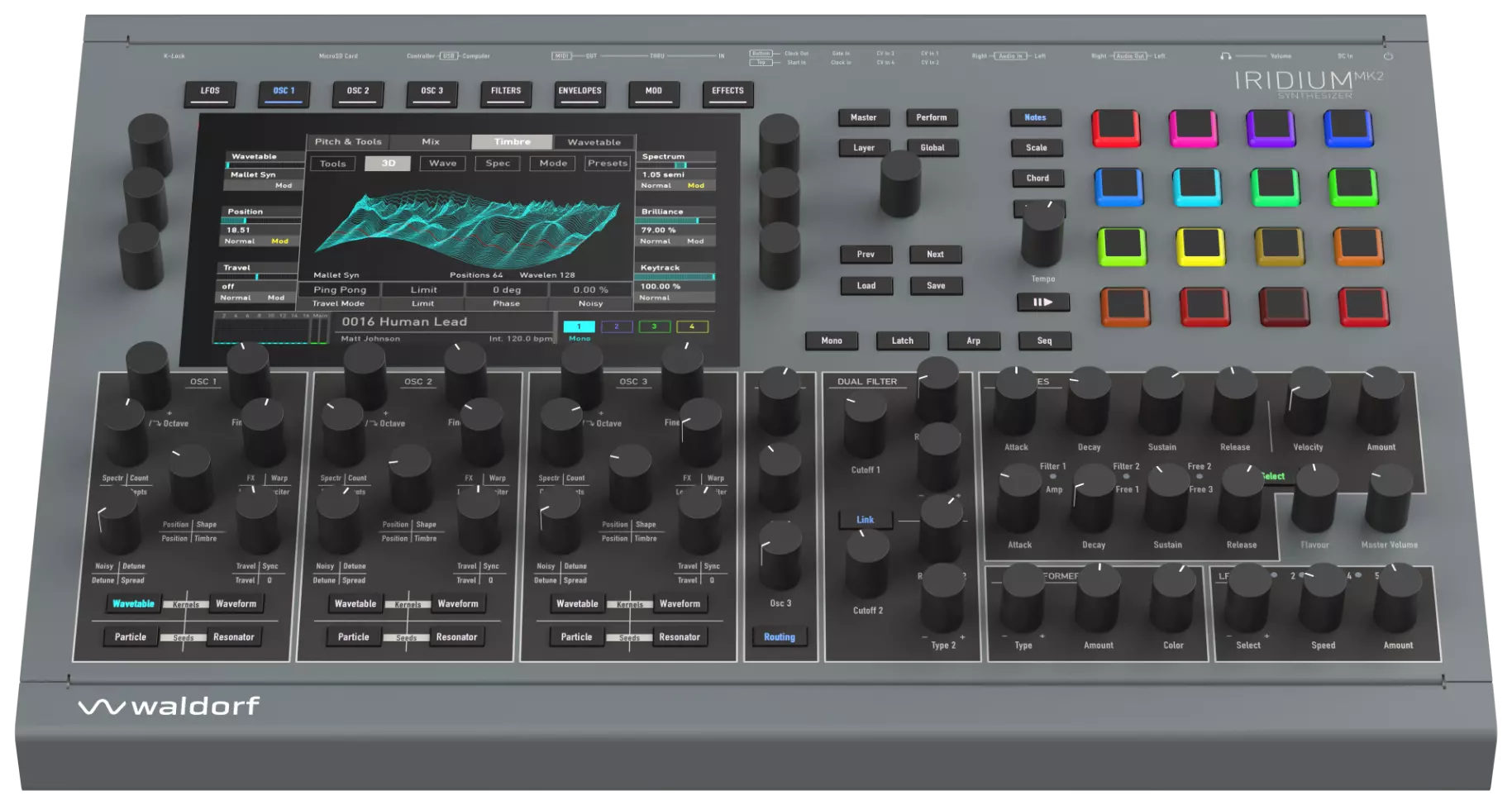The height and width of the screenshot is (805, 1512).
Task: Select the OSC 3 page button
Action: pyautogui.click(x=432, y=92)
